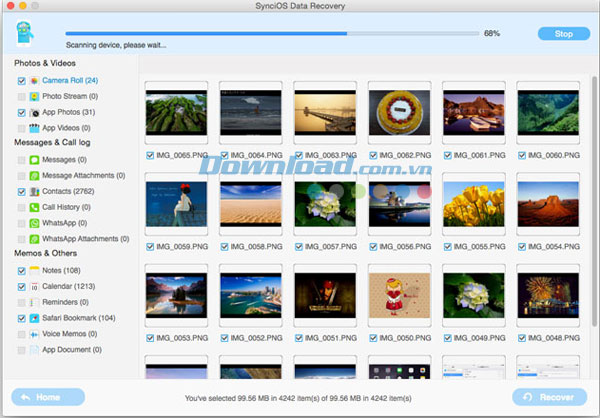Open the IMG_0058 desert sand thumbnail
Screen dimensions: 600x418
coord(251,204)
